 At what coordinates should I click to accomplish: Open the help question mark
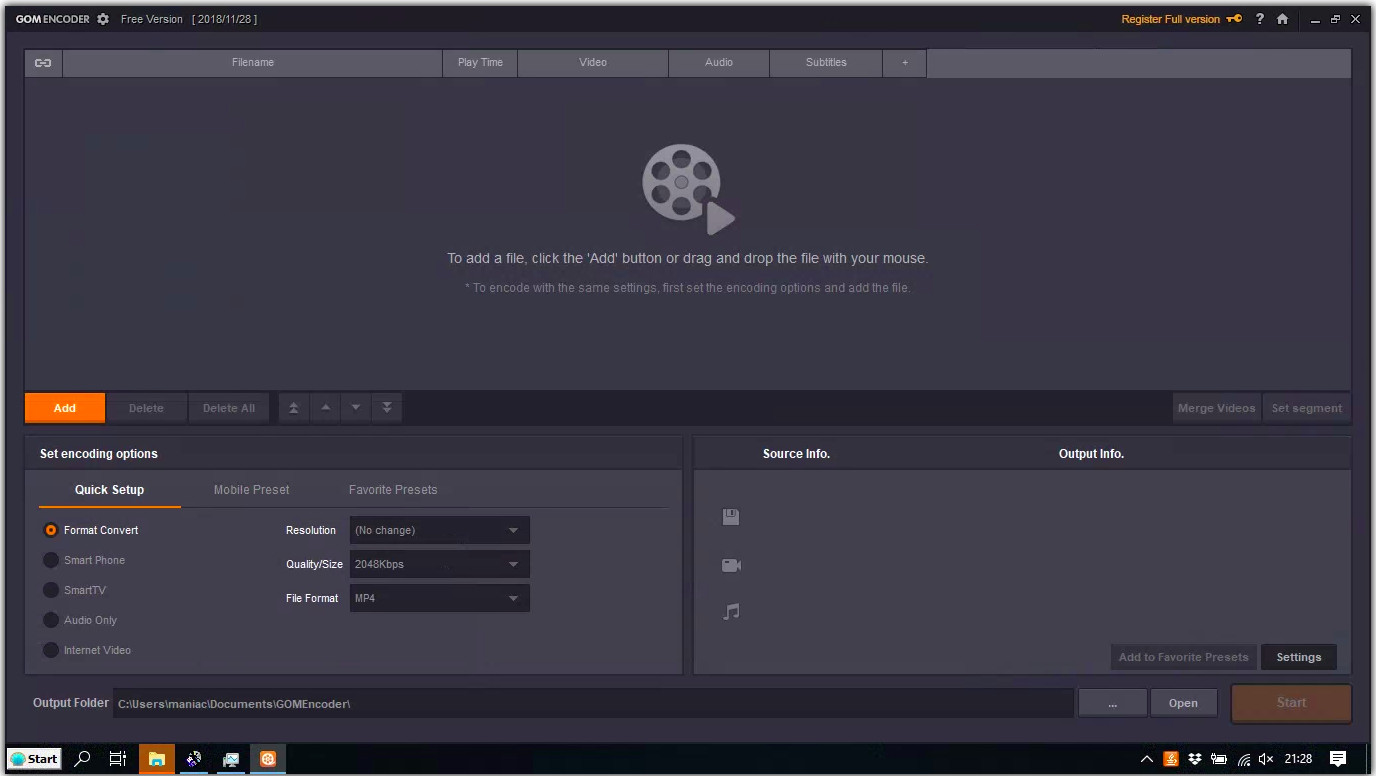(1260, 19)
